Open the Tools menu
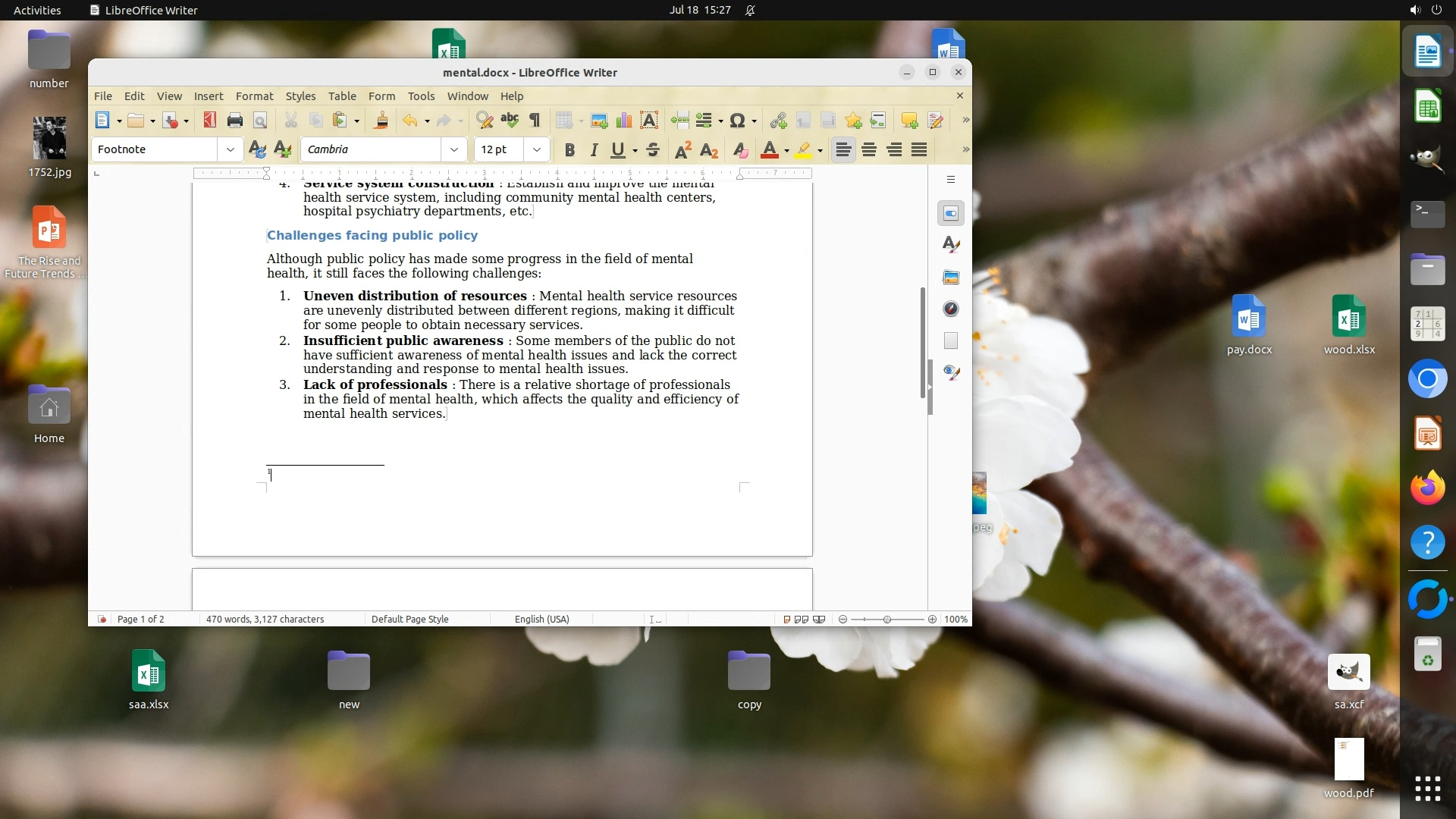 421,96
